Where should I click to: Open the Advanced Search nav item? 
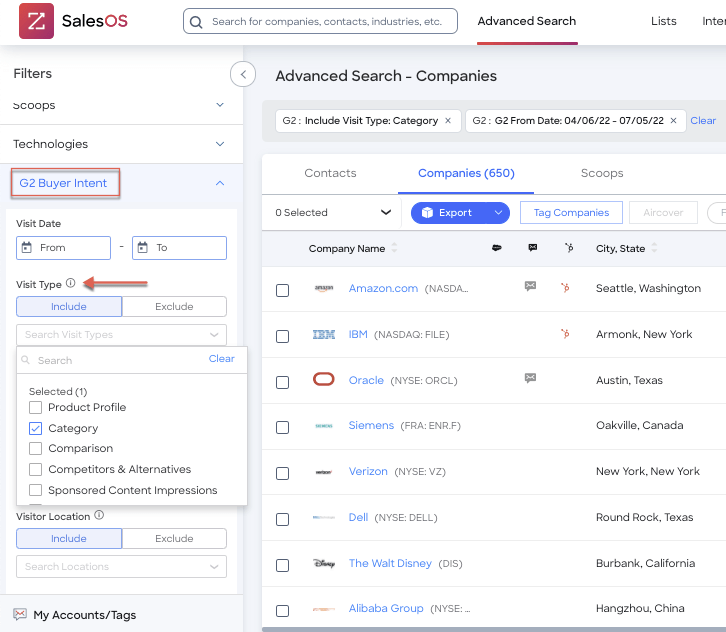point(527,21)
